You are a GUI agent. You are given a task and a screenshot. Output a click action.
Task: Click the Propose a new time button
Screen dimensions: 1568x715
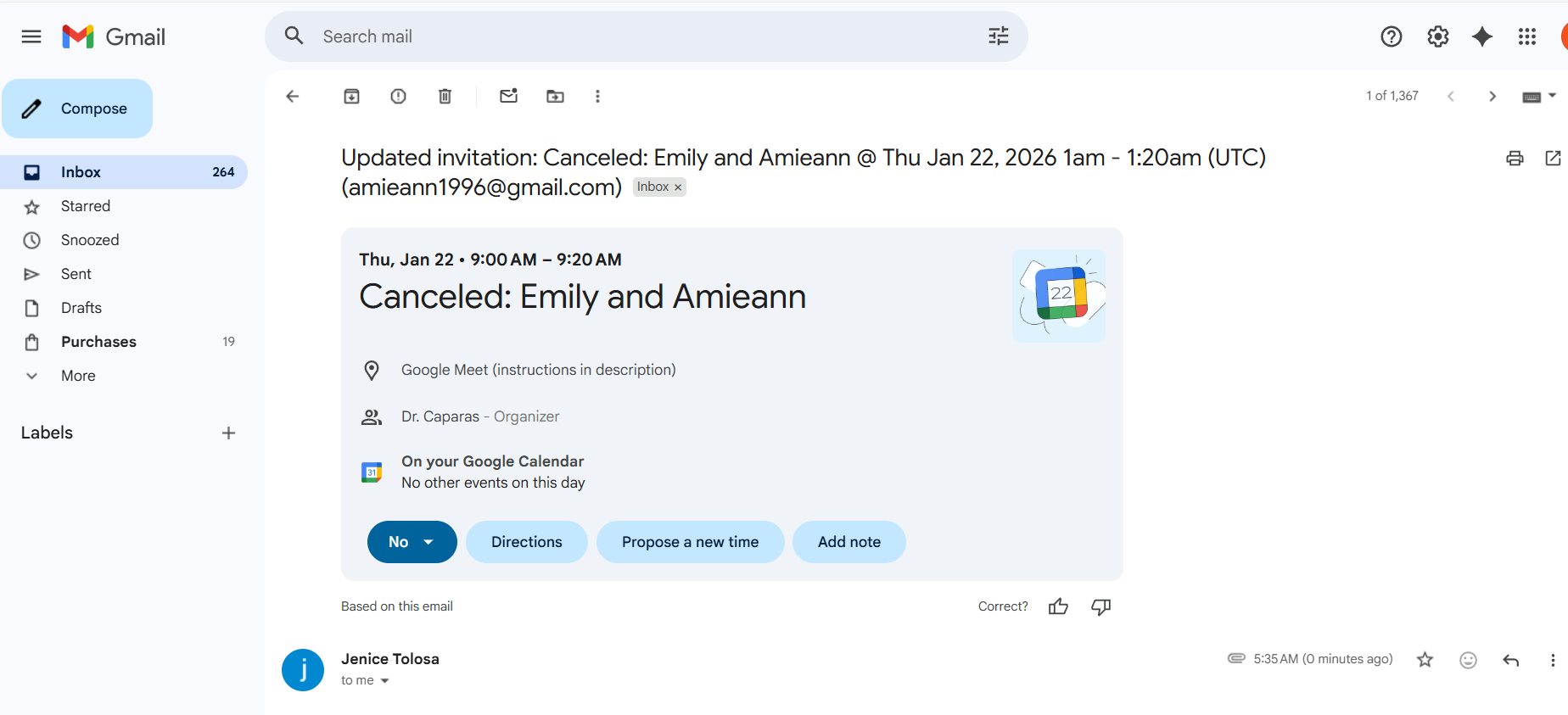[x=690, y=542]
